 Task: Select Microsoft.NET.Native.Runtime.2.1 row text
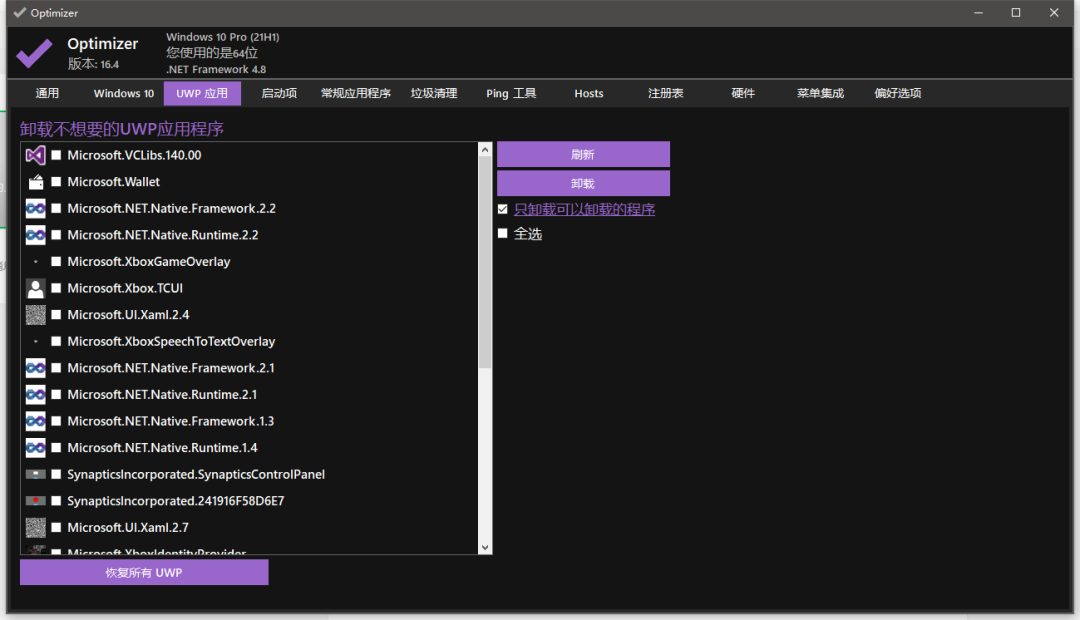[x=162, y=395]
